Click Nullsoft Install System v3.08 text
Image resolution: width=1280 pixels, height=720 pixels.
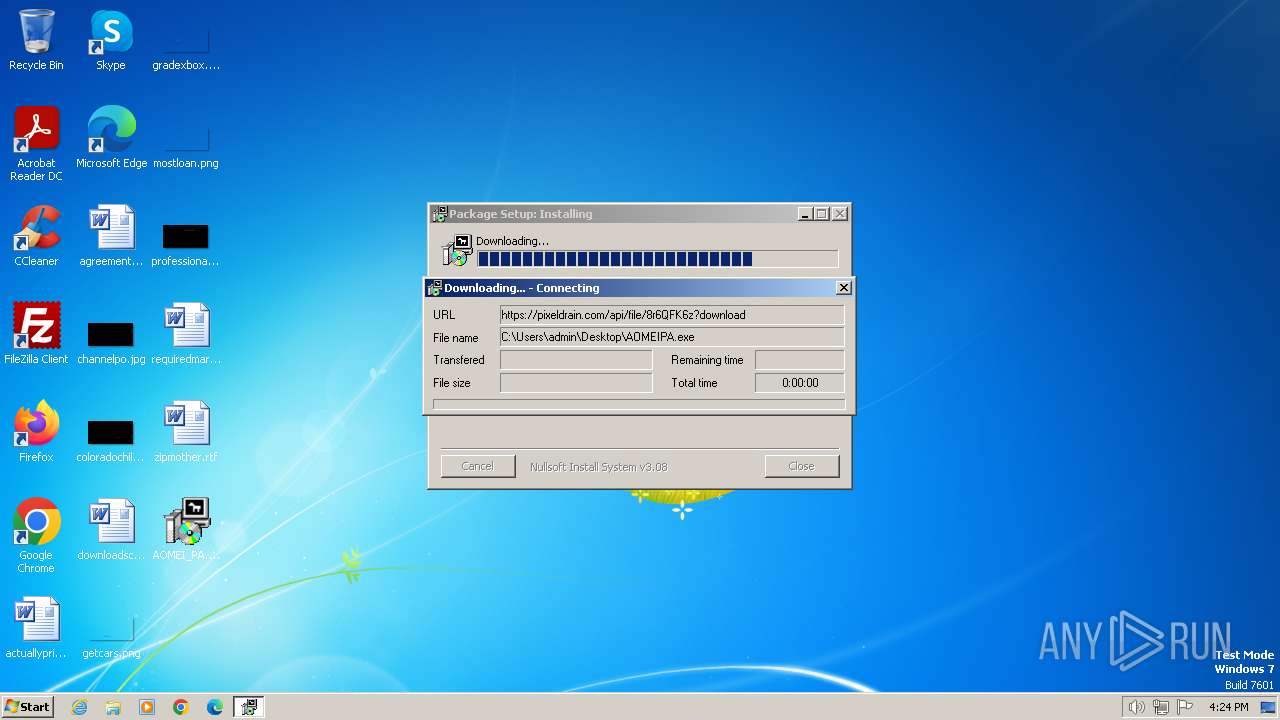[599, 467]
